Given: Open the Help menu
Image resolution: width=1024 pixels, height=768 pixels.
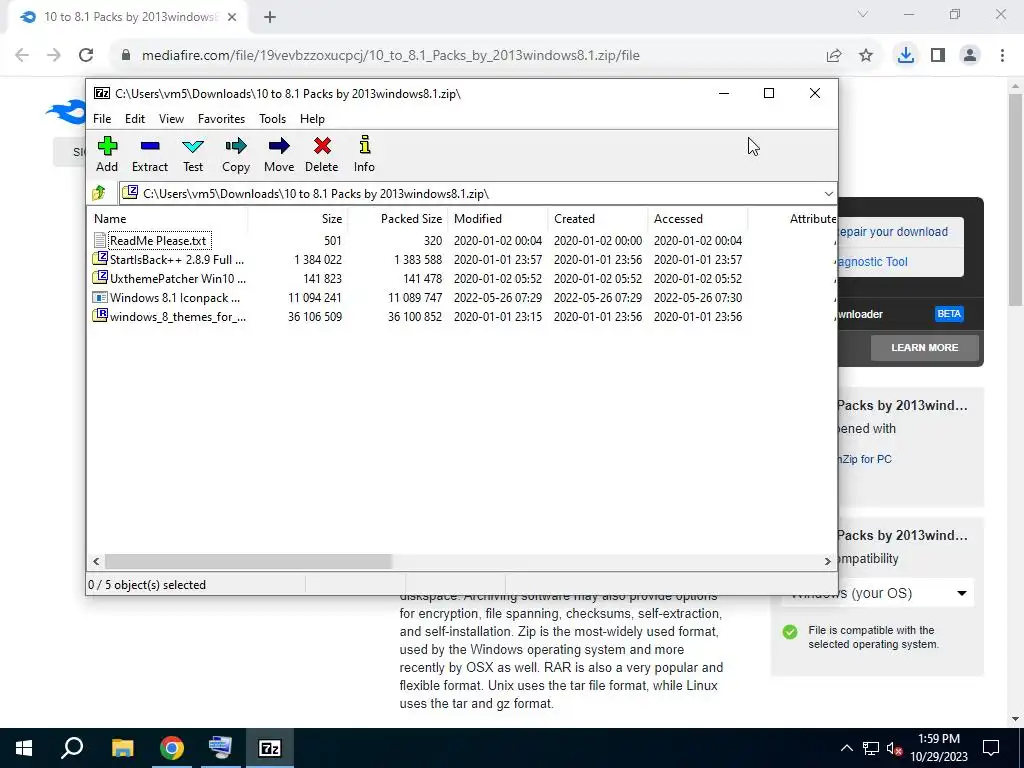Looking at the screenshot, I should pyautogui.click(x=312, y=119).
